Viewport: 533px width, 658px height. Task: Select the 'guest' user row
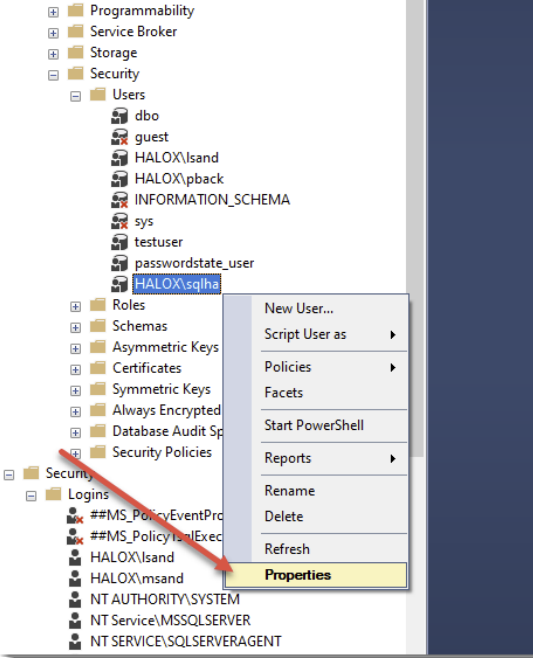tap(151, 137)
